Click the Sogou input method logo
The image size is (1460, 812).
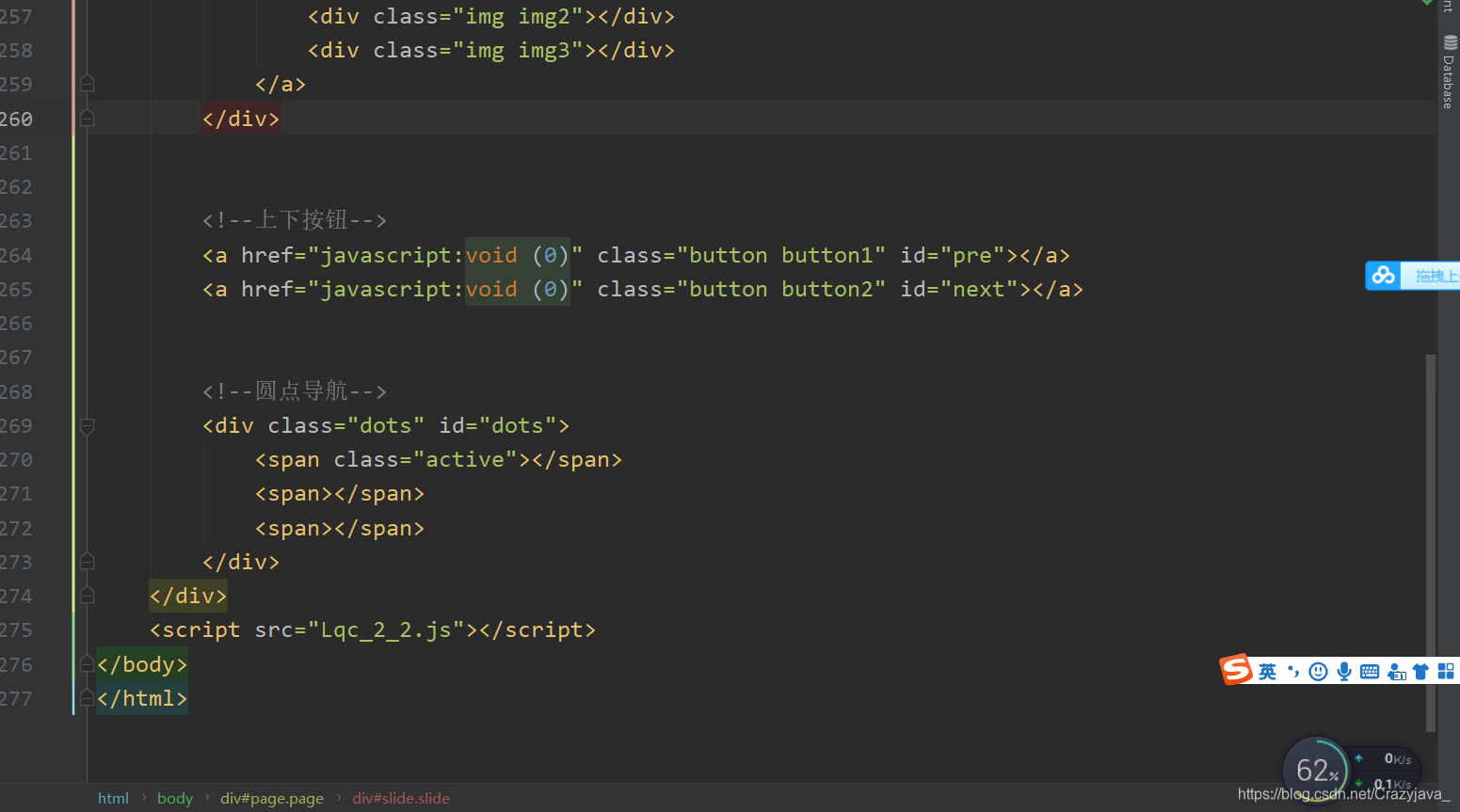[x=1236, y=670]
